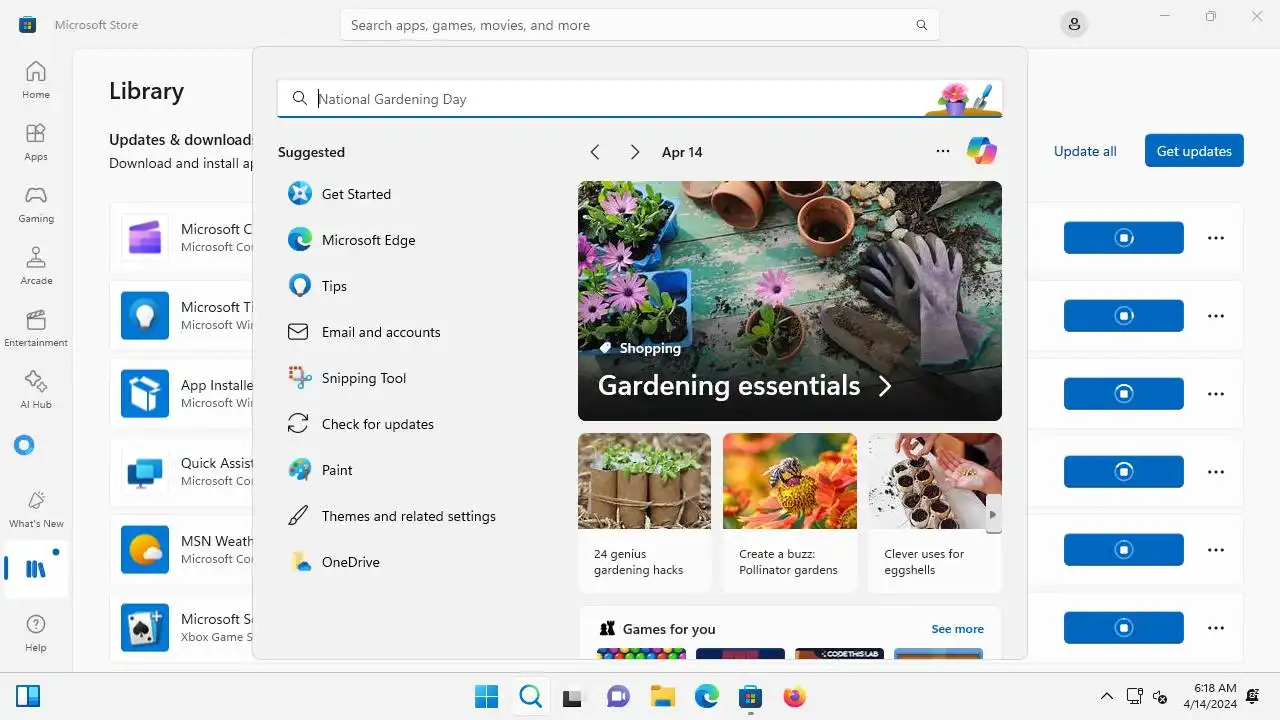Click Update all link
The width and height of the screenshot is (1280, 720).
click(x=1085, y=151)
